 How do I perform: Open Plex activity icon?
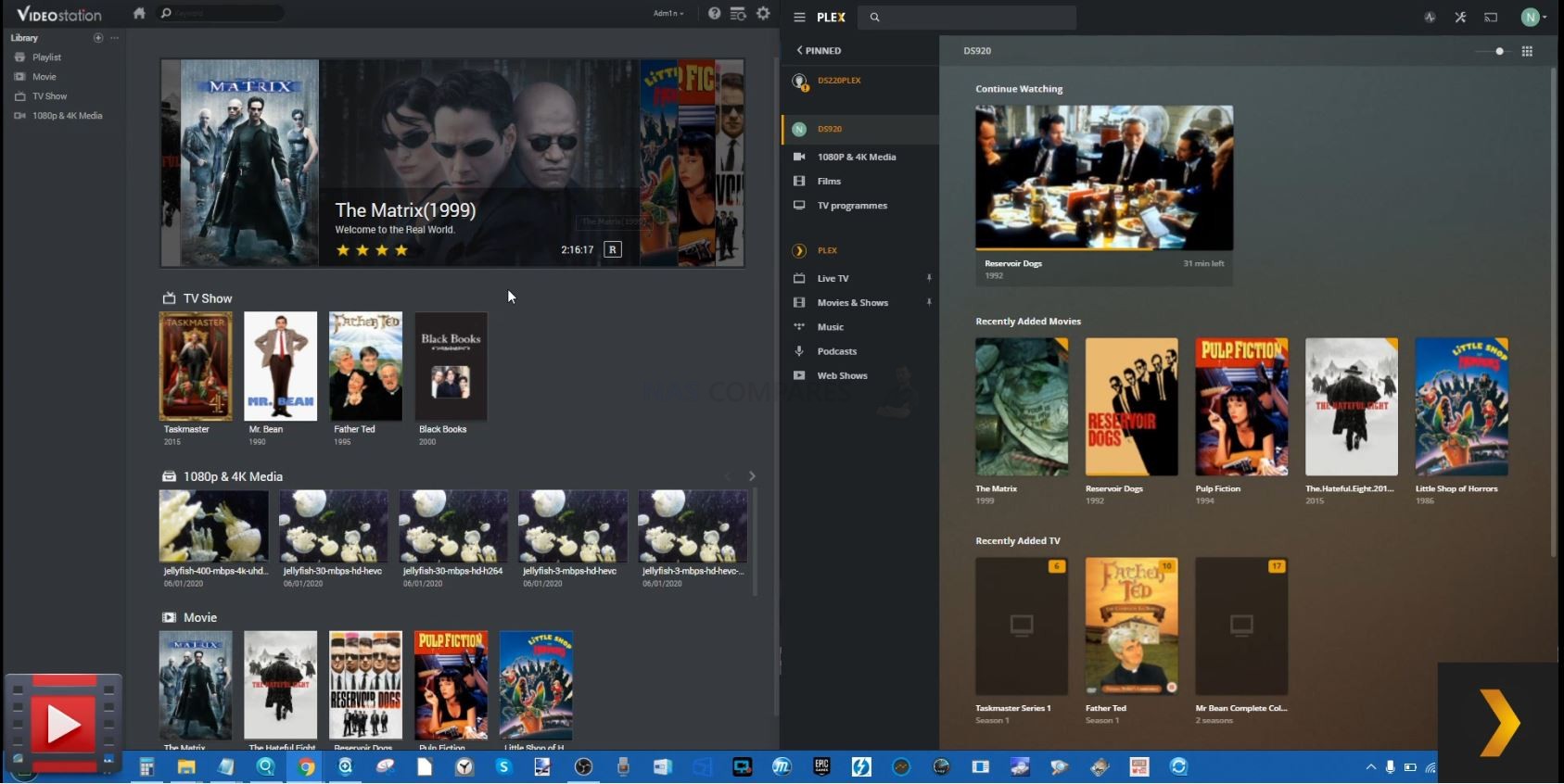(1430, 17)
